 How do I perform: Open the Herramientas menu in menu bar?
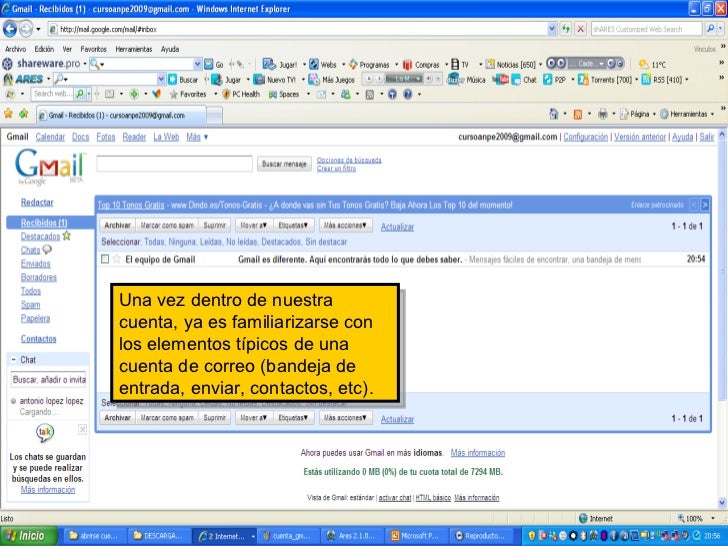(x=134, y=49)
